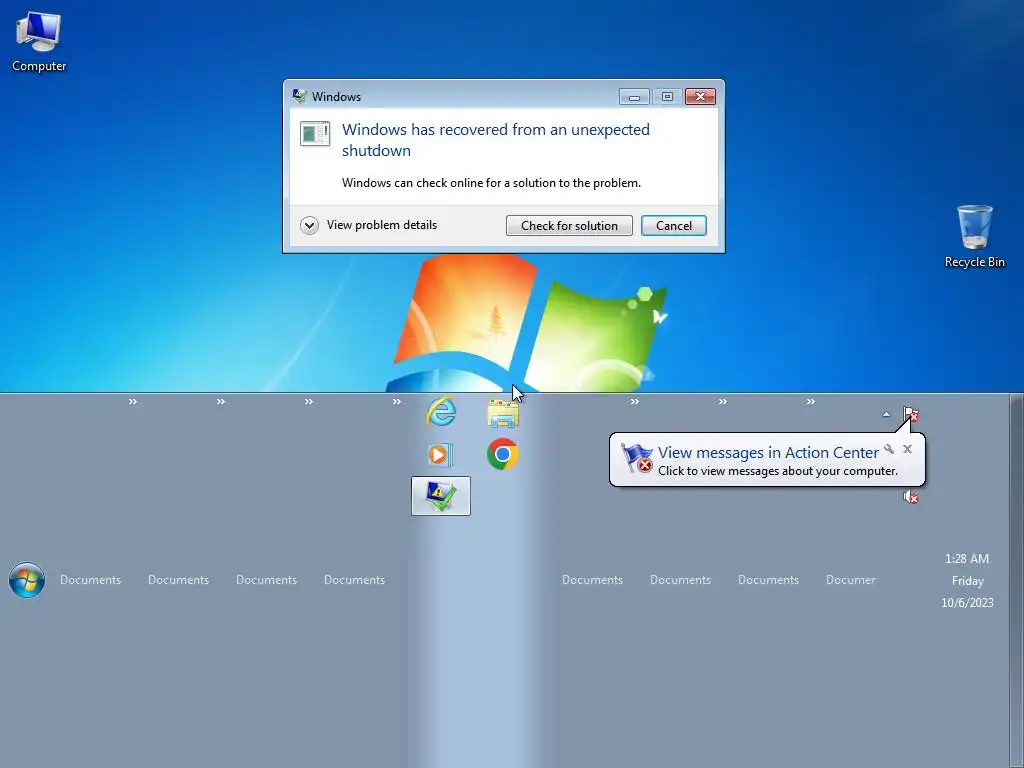Open the Computer desktop icon
Viewport: 1024px width, 768px height.
(39, 41)
